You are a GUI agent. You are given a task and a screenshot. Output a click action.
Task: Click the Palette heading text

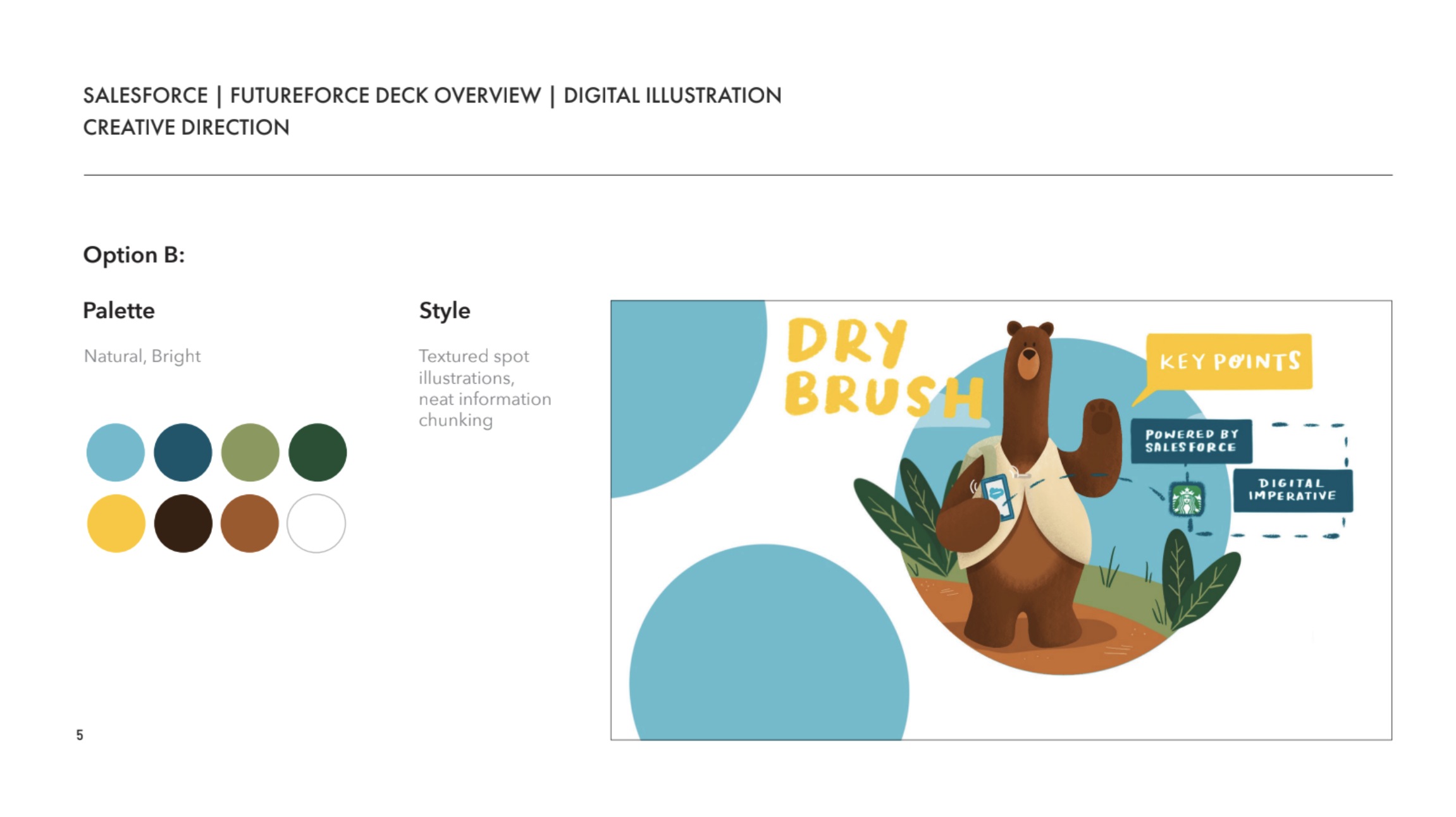pos(119,310)
